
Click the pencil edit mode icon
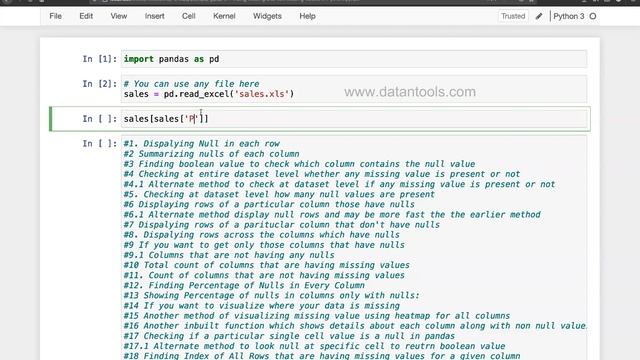pos(539,16)
